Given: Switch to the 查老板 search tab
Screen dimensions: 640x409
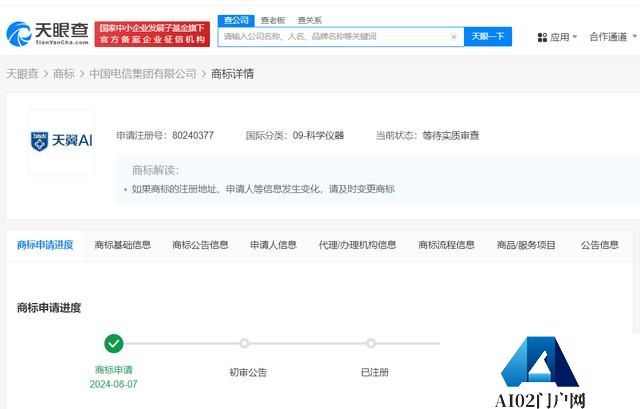Looking at the screenshot, I should 273,20.
